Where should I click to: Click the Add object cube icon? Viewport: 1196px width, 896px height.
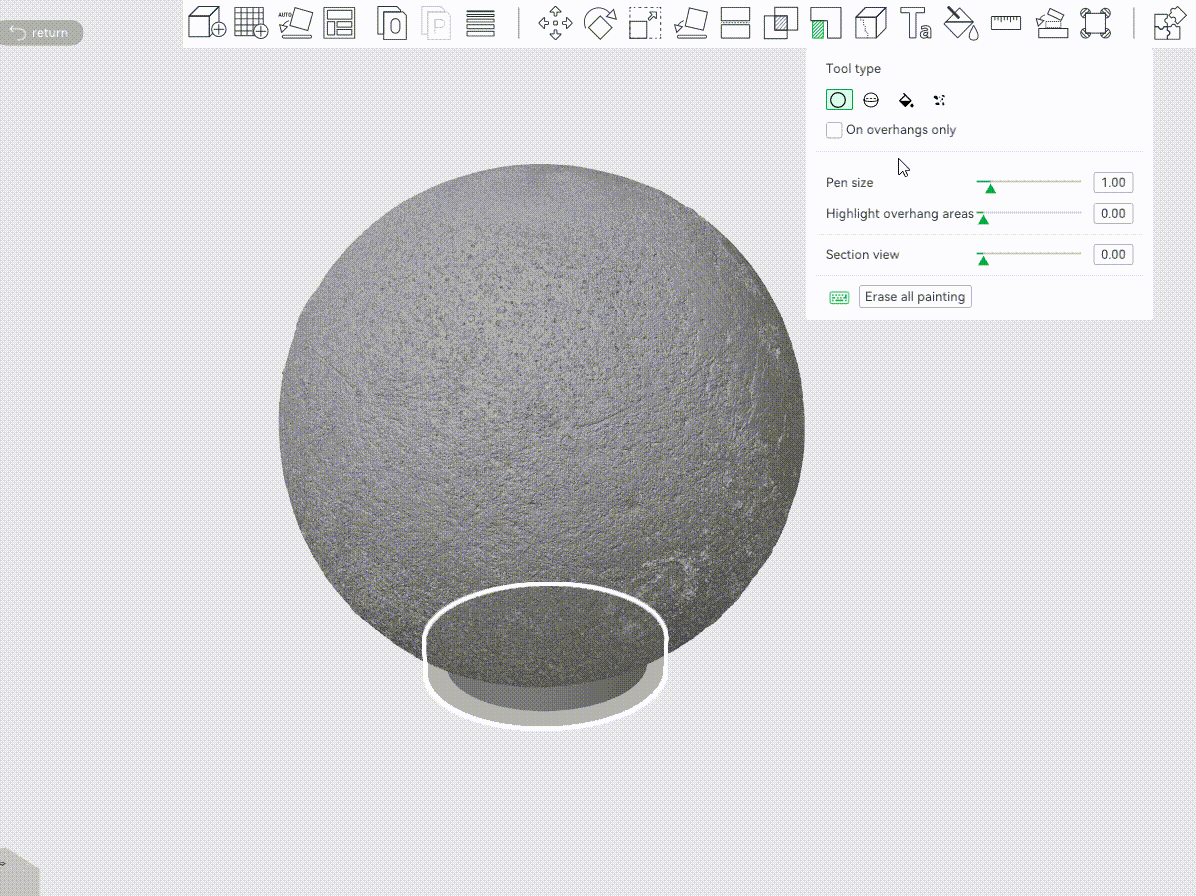pos(207,23)
